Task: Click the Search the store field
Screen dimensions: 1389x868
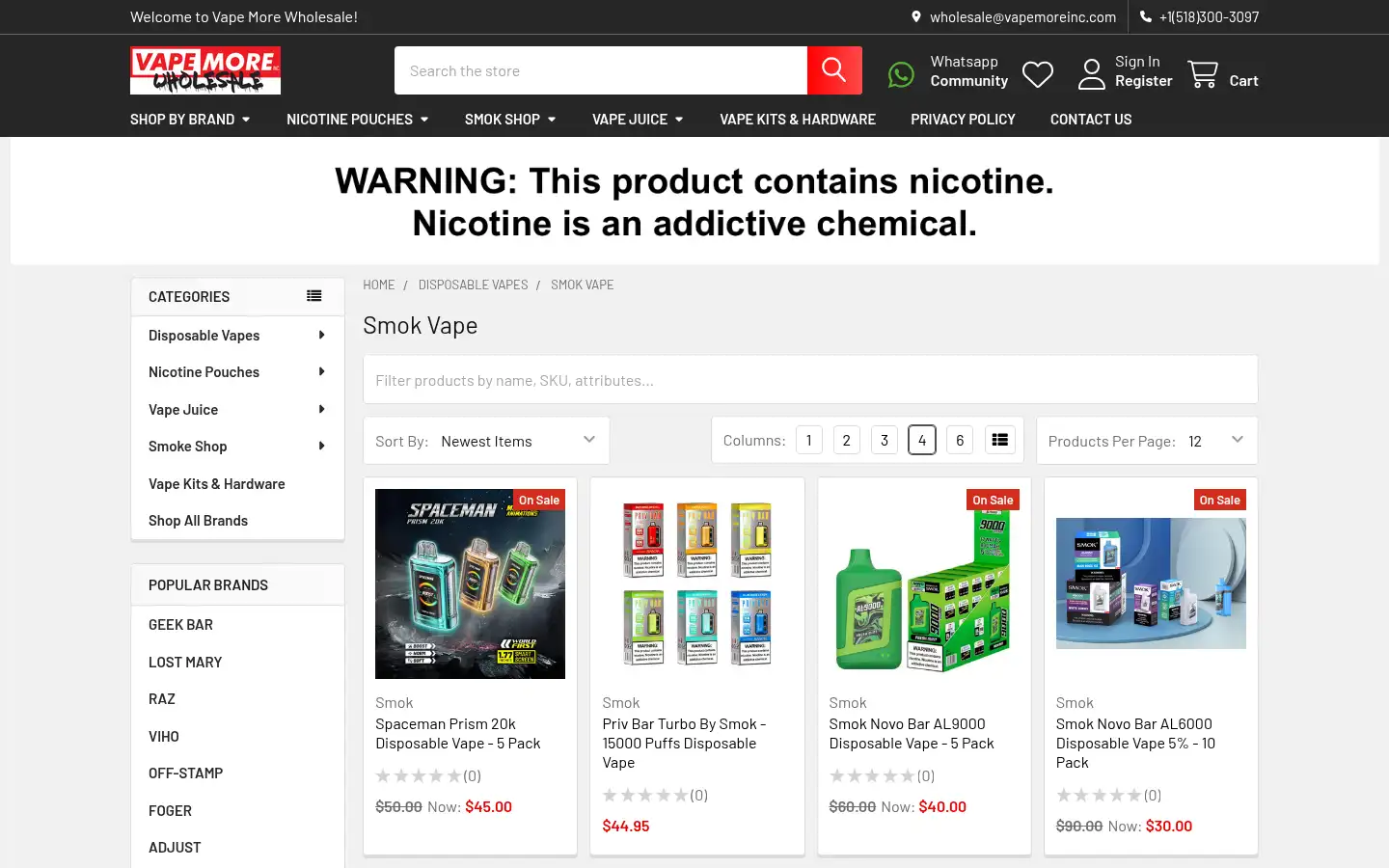Action: pos(601,70)
